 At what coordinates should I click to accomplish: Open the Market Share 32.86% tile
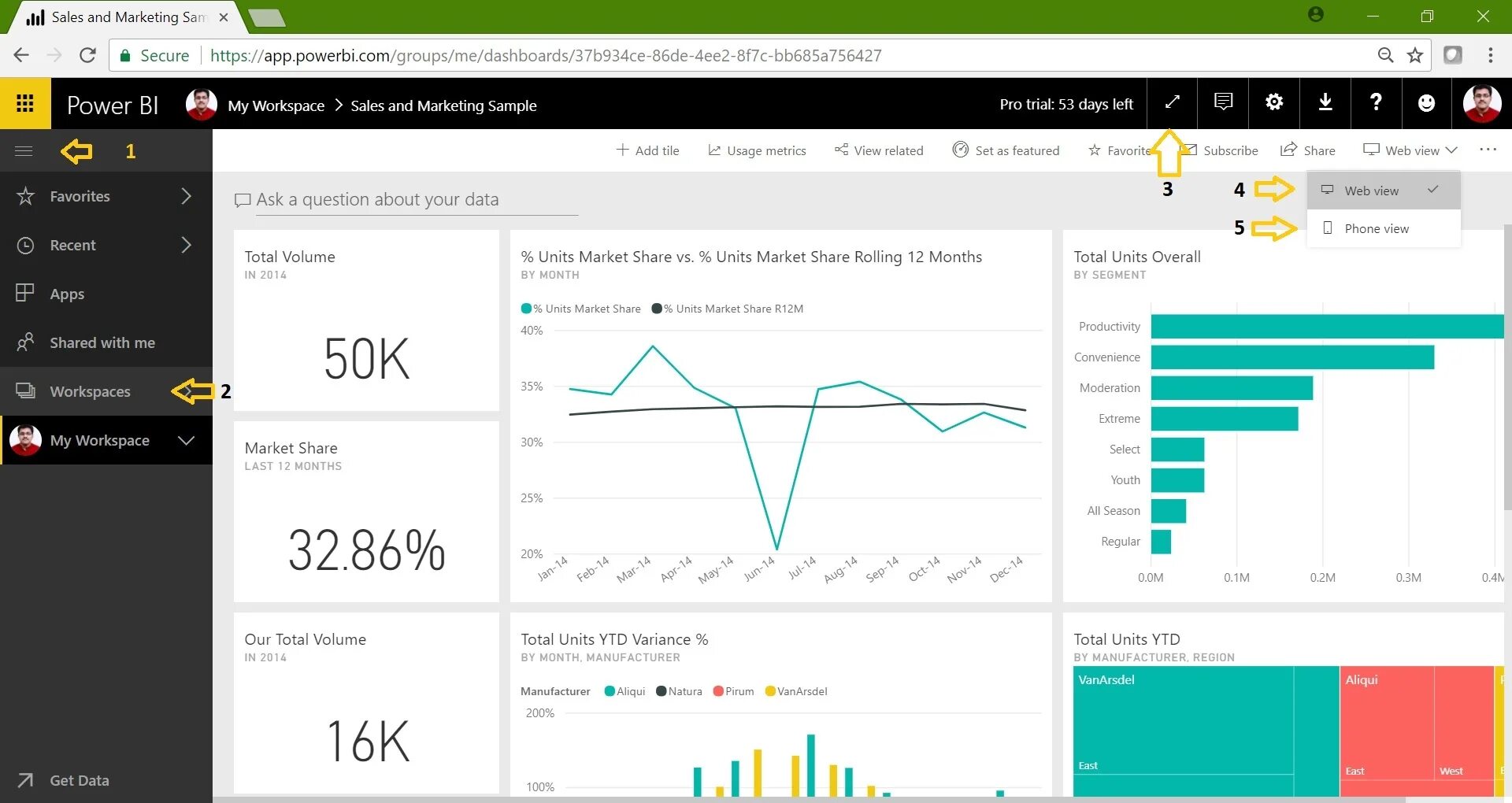tap(366, 512)
